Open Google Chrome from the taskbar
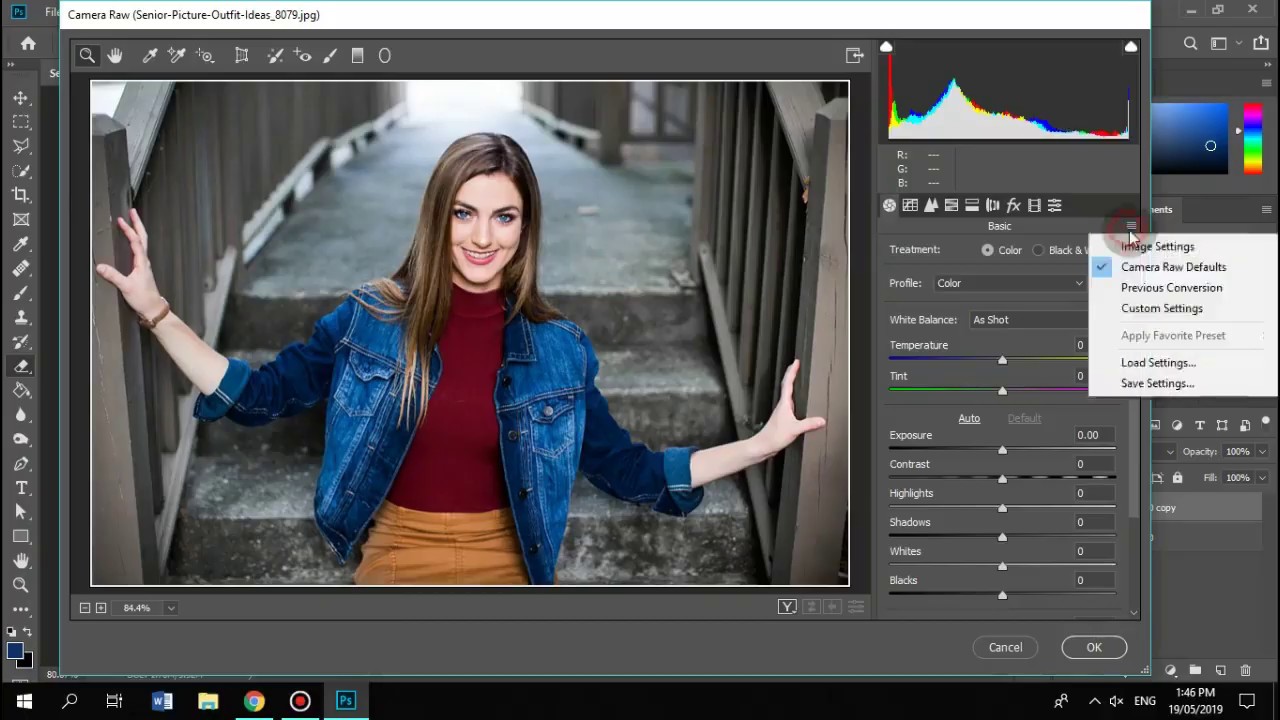The width and height of the screenshot is (1280, 720). click(x=254, y=701)
